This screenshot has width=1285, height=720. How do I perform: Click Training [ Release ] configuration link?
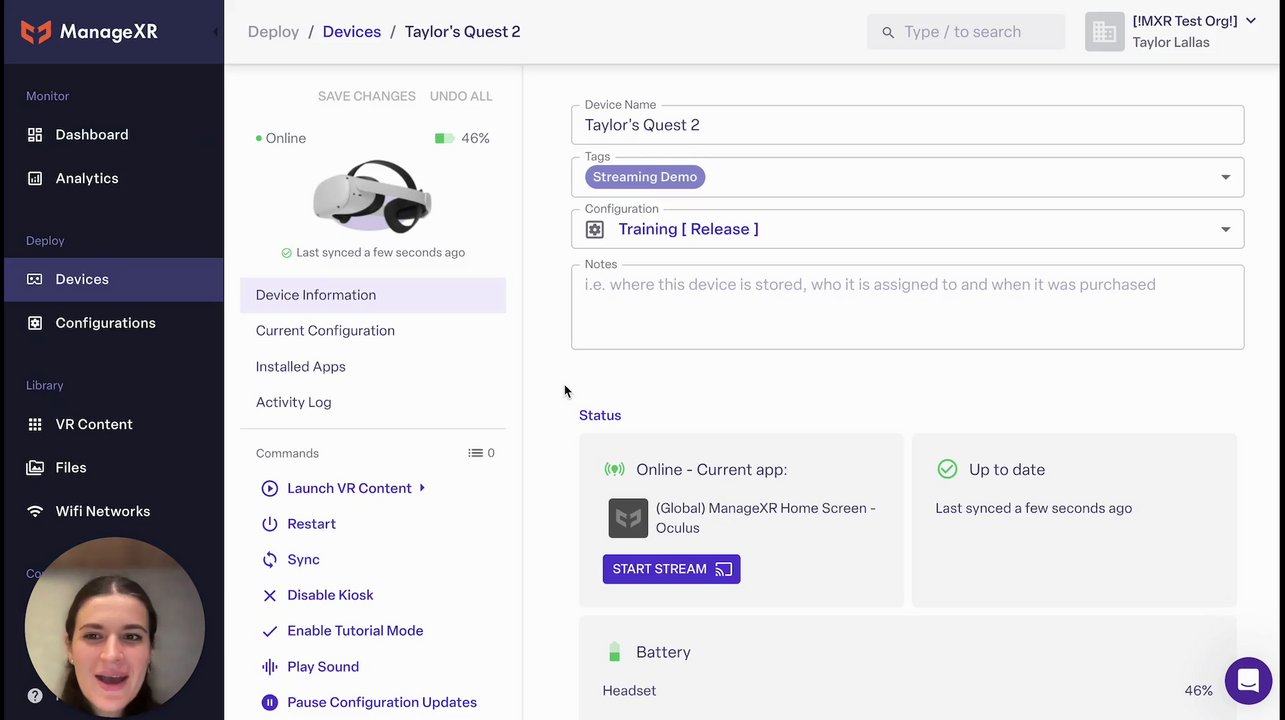click(688, 229)
